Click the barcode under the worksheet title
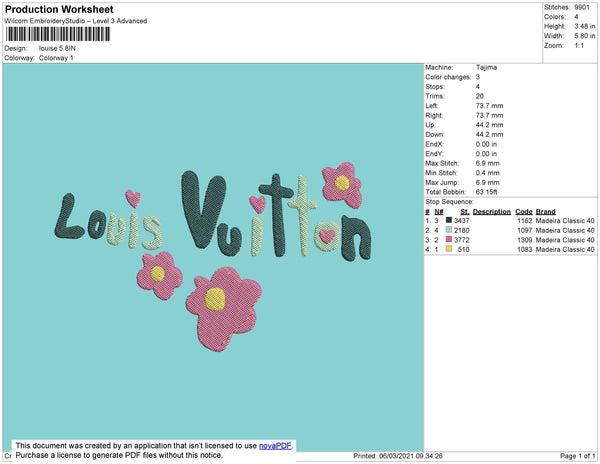Image resolution: width=600 pixels, height=464 pixels. (58, 34)
